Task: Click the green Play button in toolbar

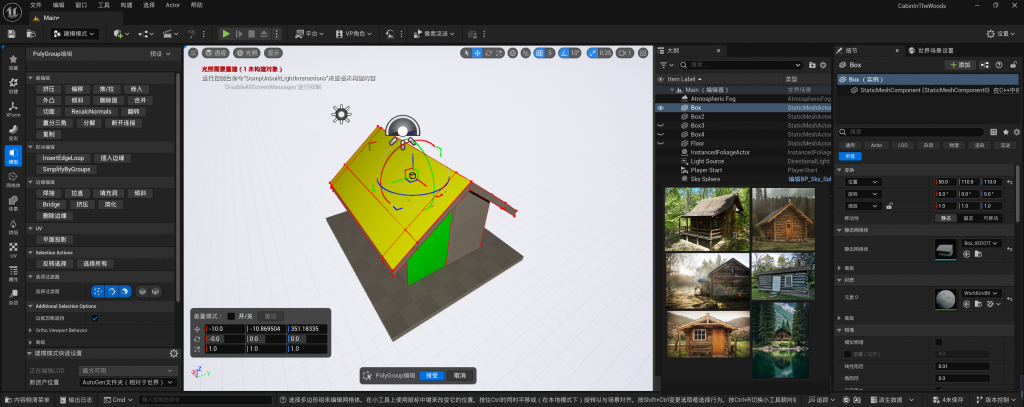Action: click(x=226, y=33)
